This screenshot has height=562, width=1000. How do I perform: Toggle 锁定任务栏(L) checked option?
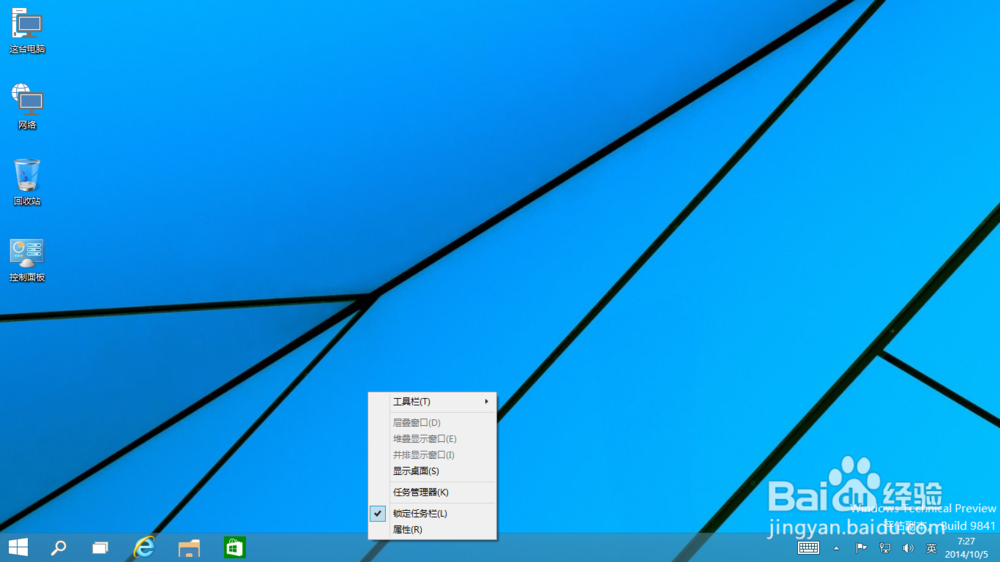(432, 513)
